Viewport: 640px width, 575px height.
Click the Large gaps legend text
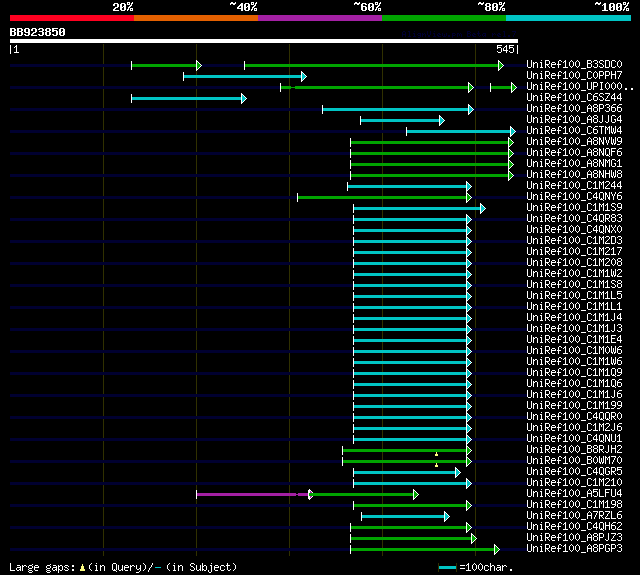[123, 567]
